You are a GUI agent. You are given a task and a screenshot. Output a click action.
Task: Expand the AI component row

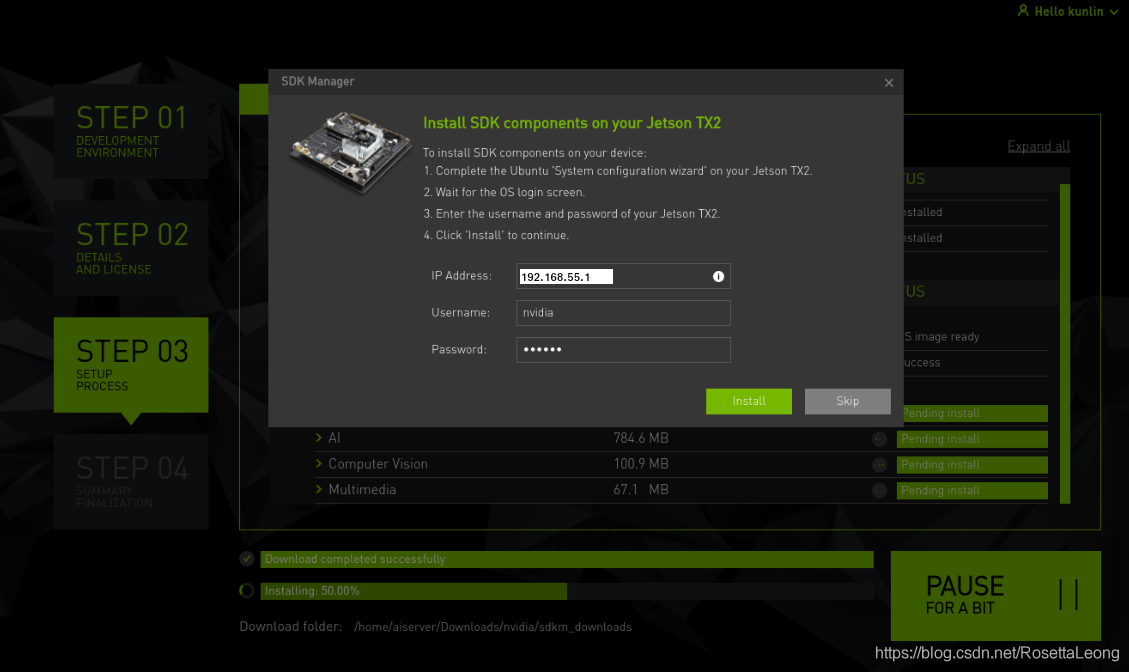coord(318,437)
